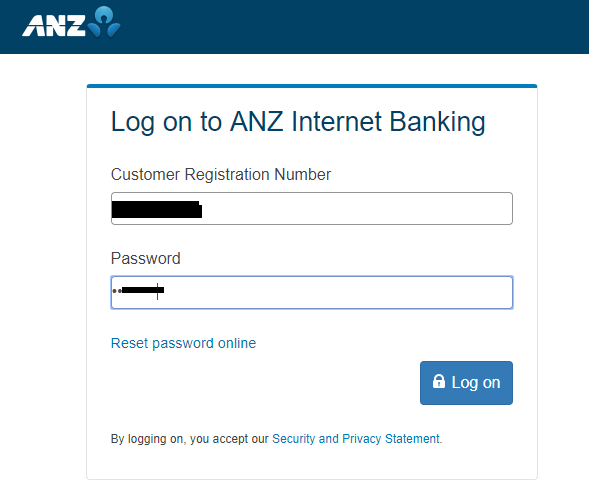Click the Customer Registration Number label
Image resolution: width=589 pixels, height=503 pixels.
click(221, 175)
